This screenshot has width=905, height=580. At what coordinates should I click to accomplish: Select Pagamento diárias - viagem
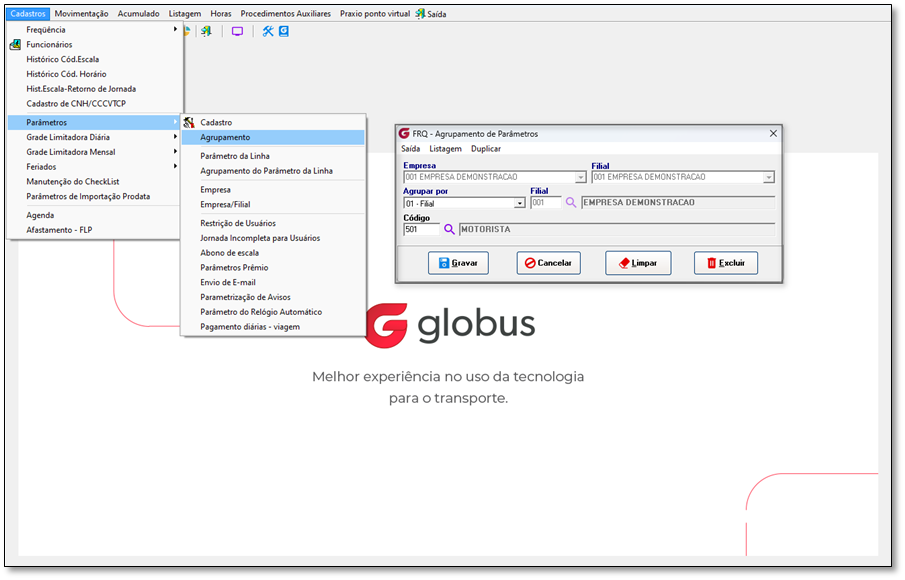(273, 327)
